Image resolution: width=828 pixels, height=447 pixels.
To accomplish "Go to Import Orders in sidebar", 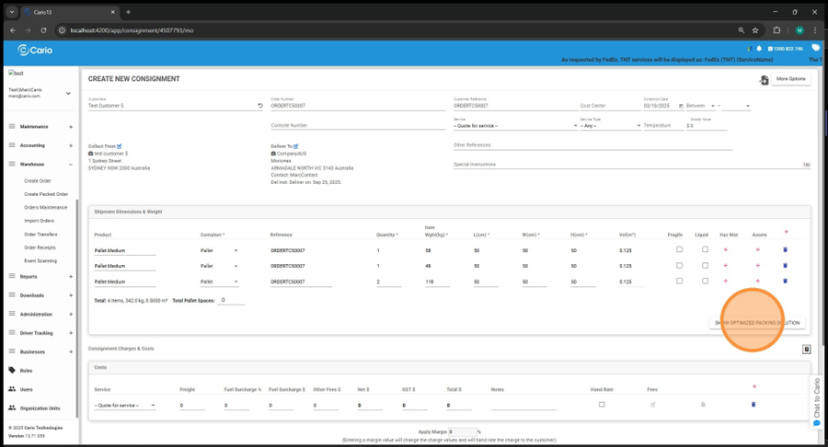I will coord(39,221).
